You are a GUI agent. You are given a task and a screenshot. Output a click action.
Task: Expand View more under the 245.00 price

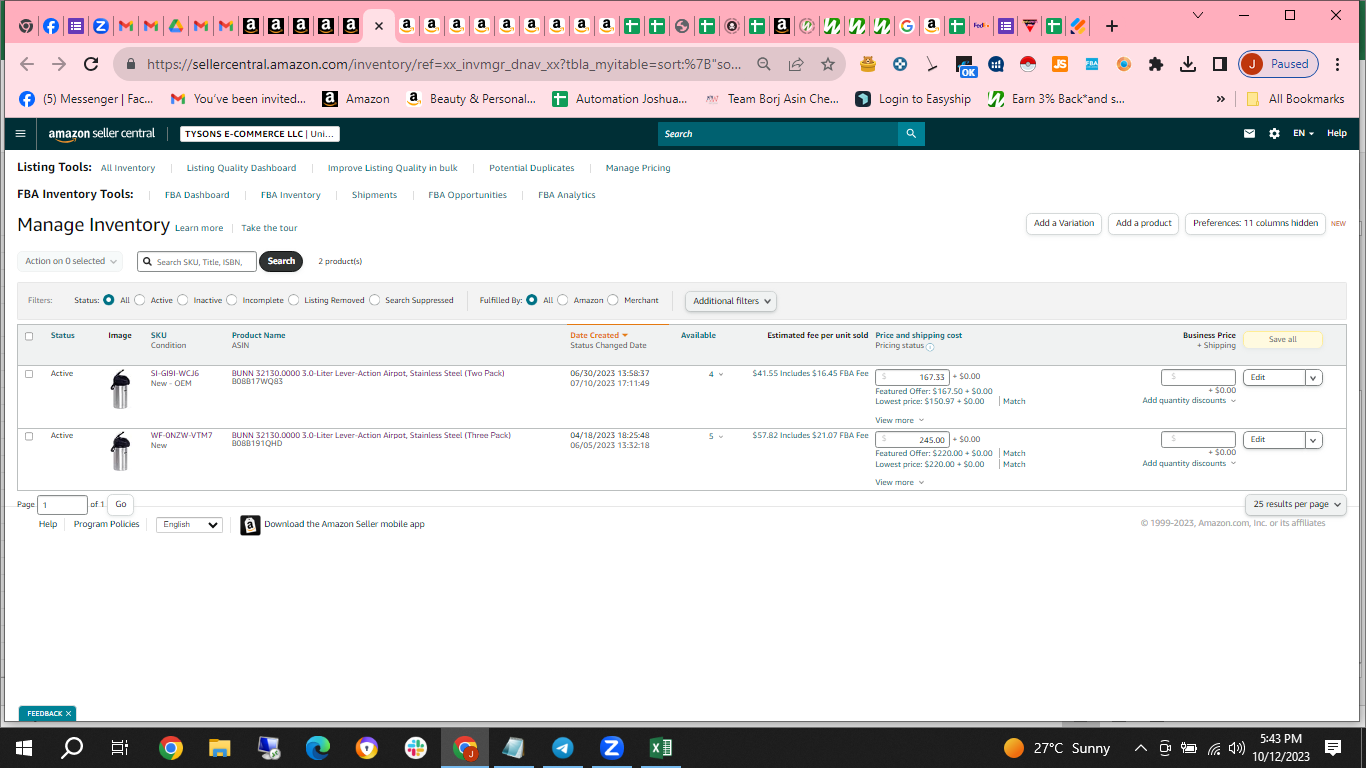(899, 483)
